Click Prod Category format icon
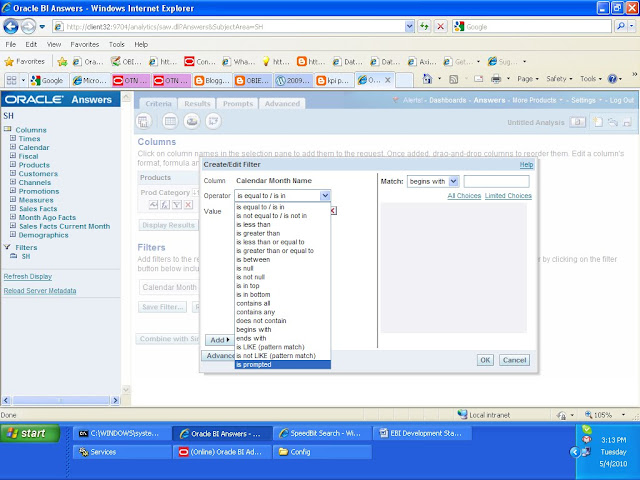This screenshot has width=640, height=480. pos(153,205)
